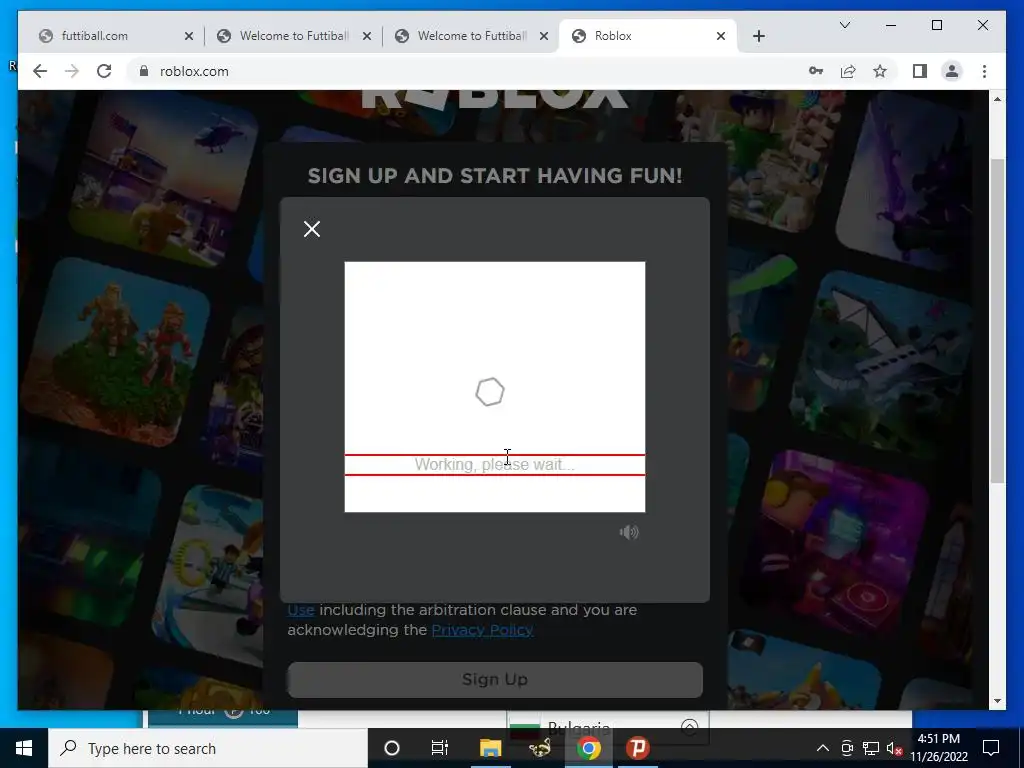Click the page scrollbar down arrow
Image resolution: width=1024 pixels, height=768 pixels.
[x=997, y=701]
